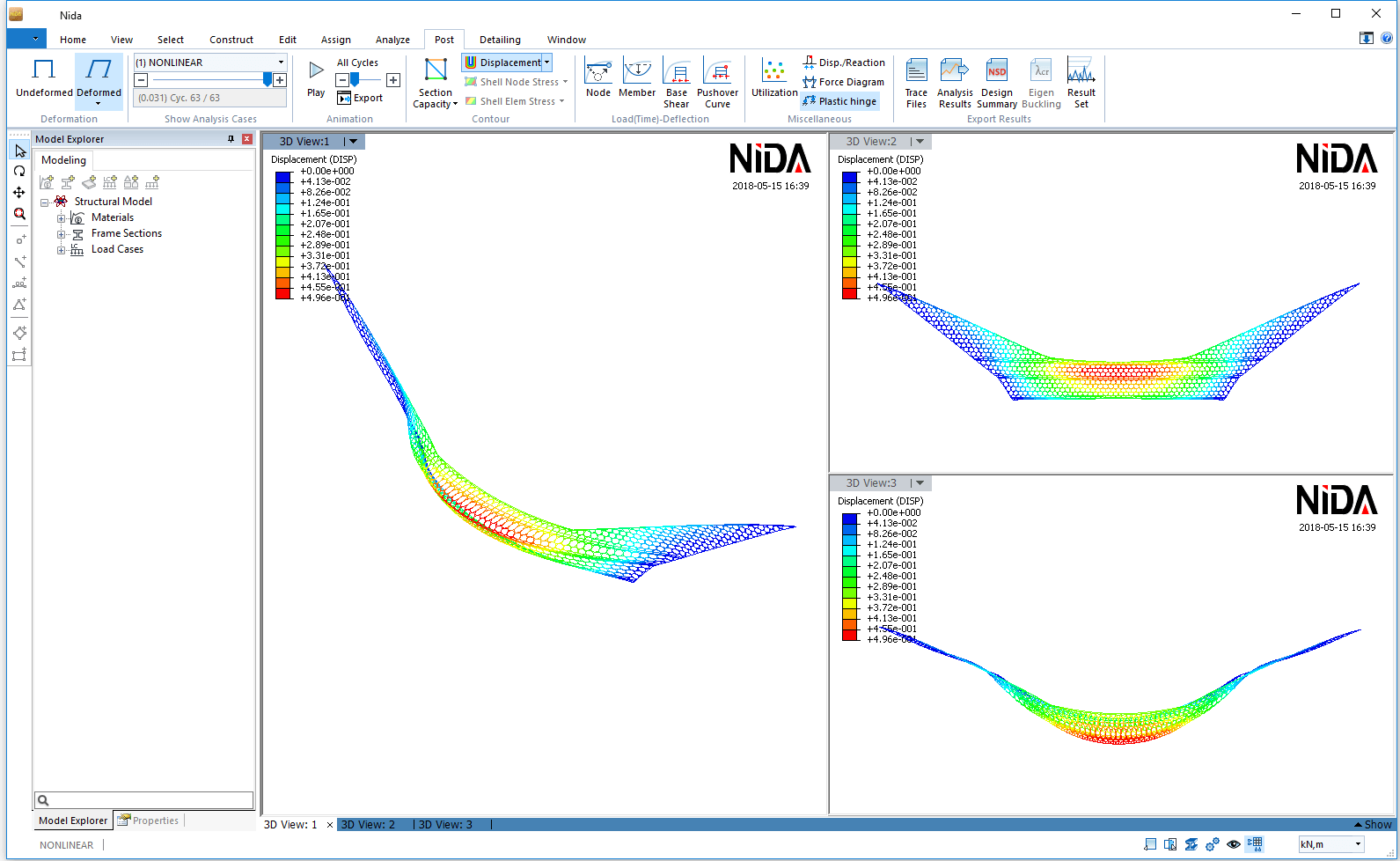The height and width of the screenshot is (861, 1400).
Task: Switch to the Detailing ribbon tab
Action: tap(500, 40)
